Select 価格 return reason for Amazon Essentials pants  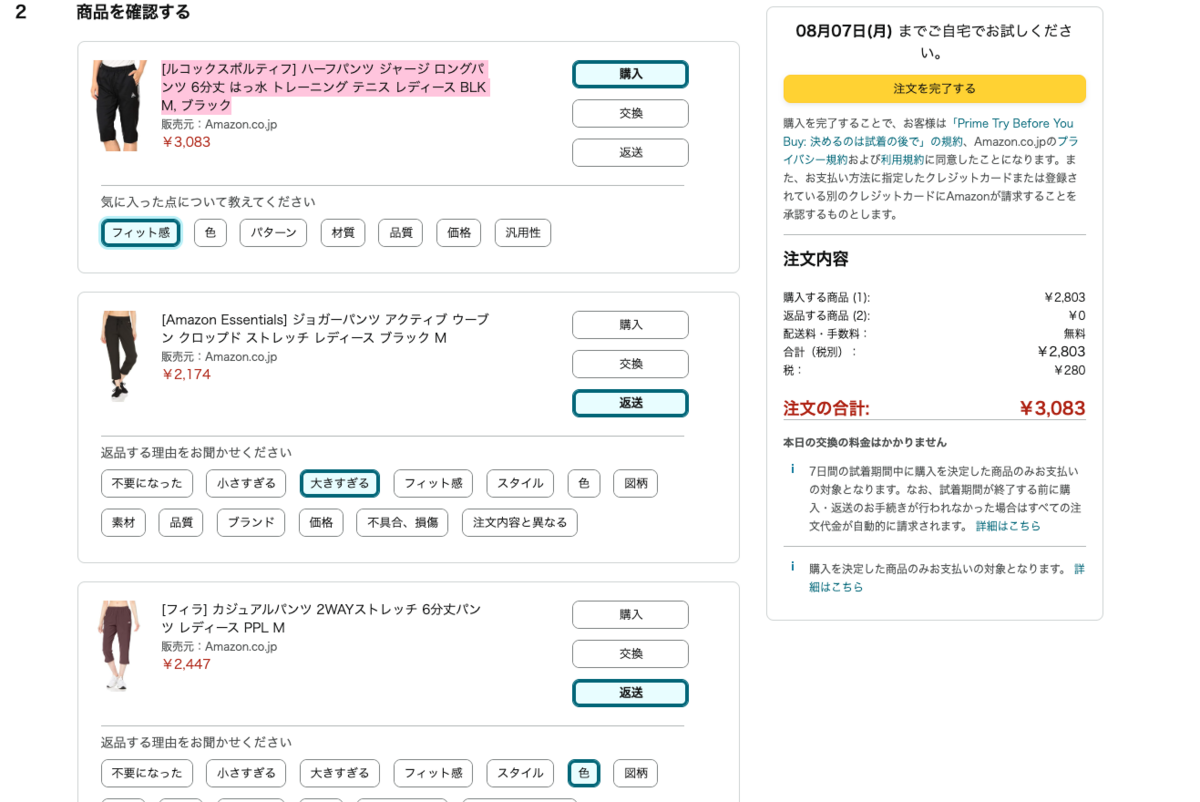pyautogui.click(x=321, y=523)
